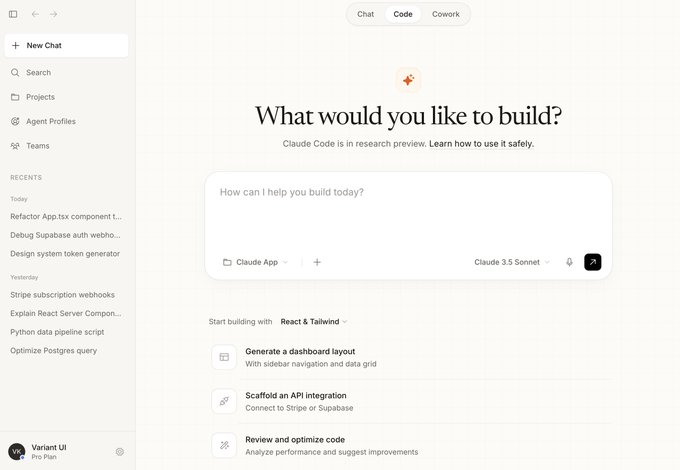Click the plus attach icon in prompt box
680x470 pixels.
317,262
